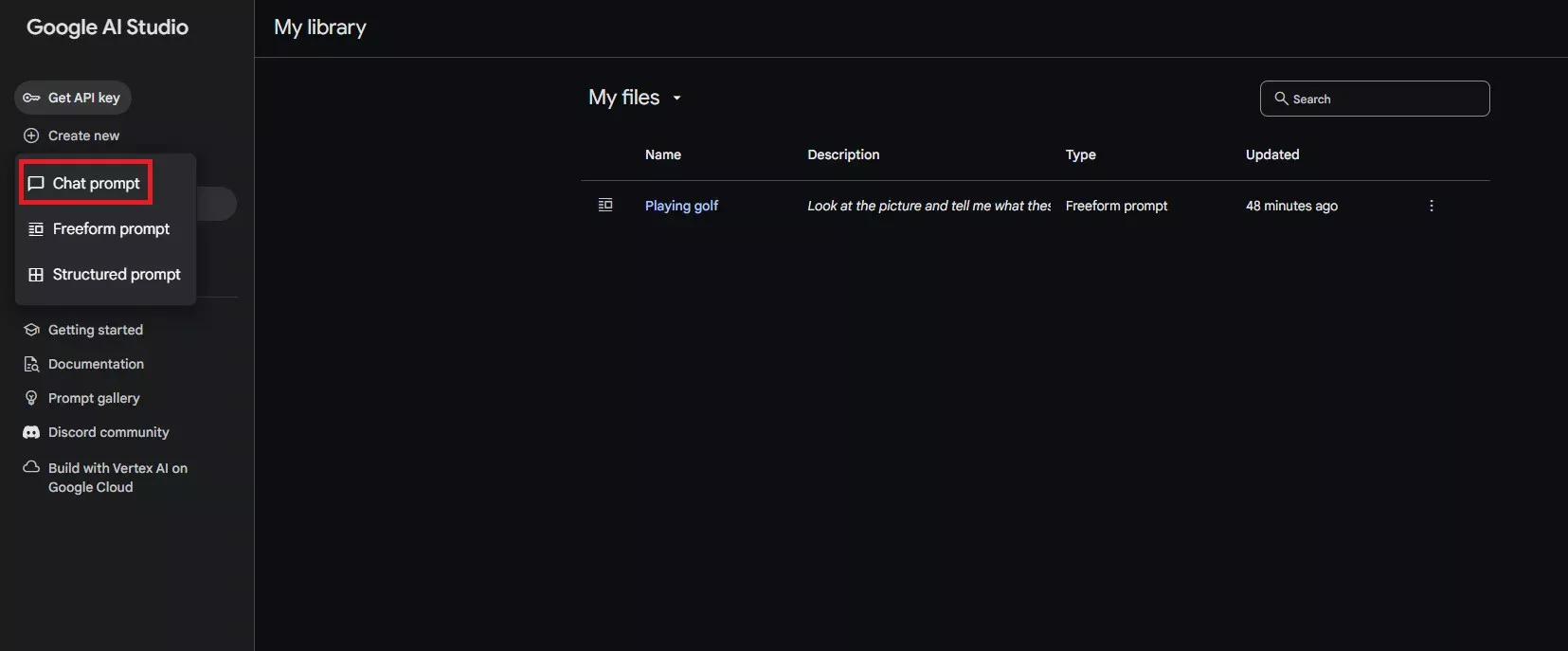Open the three-dot menu for Playing golf

click(x=1431, y=206)
